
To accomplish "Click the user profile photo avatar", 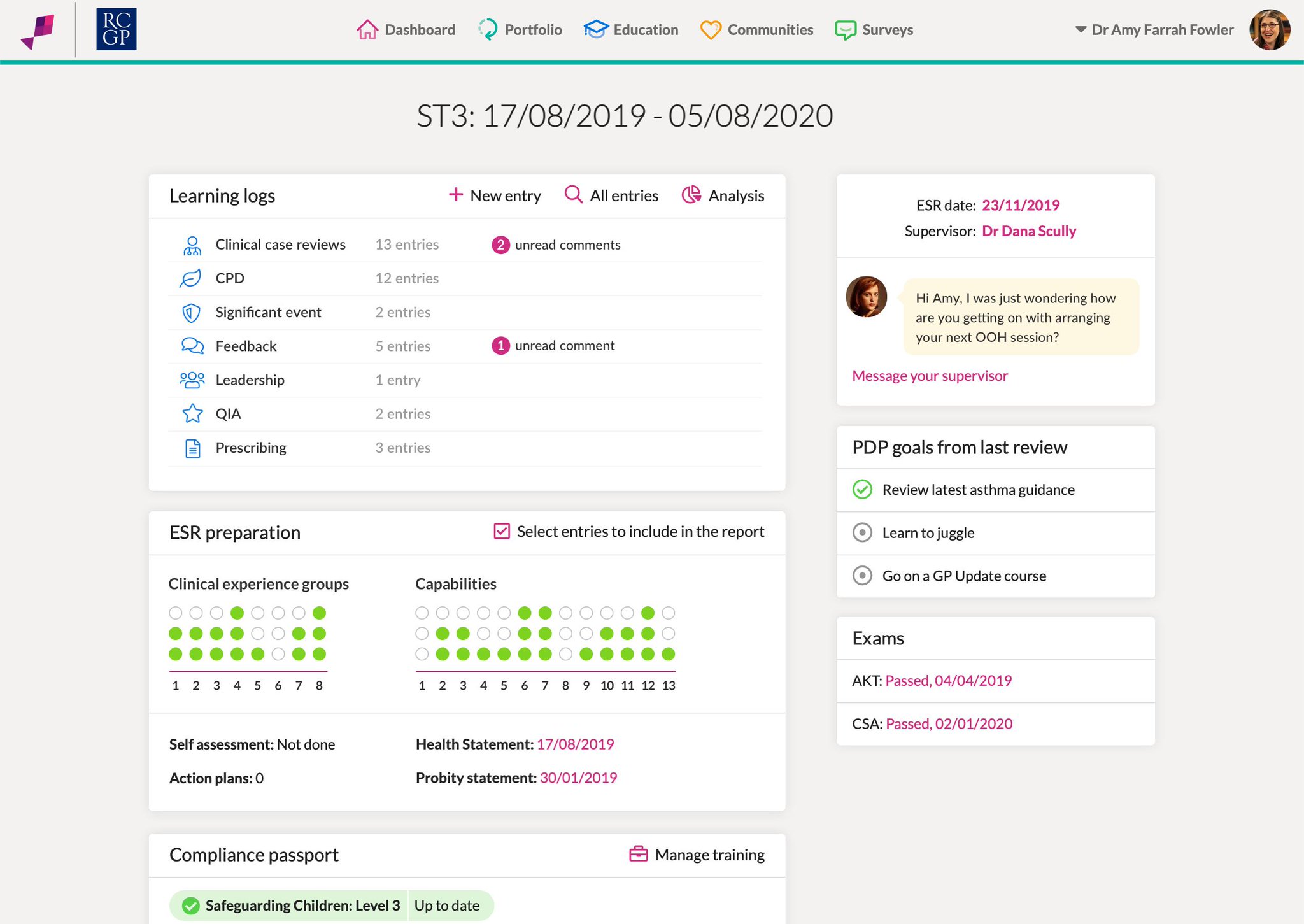I will point(1270,30).
